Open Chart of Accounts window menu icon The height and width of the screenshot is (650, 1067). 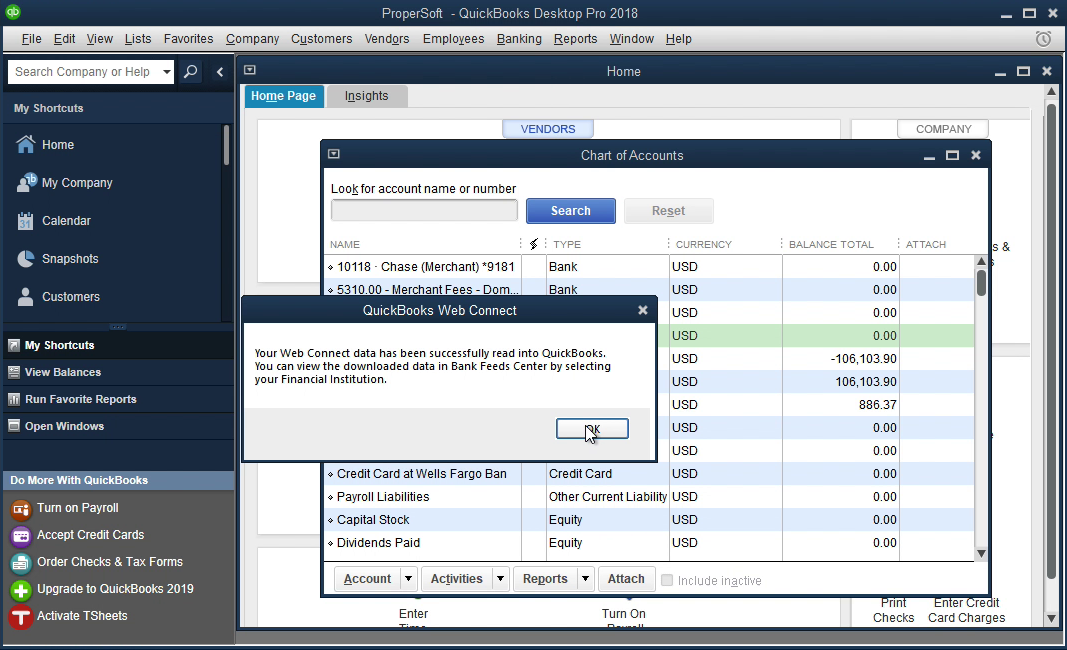333,154
